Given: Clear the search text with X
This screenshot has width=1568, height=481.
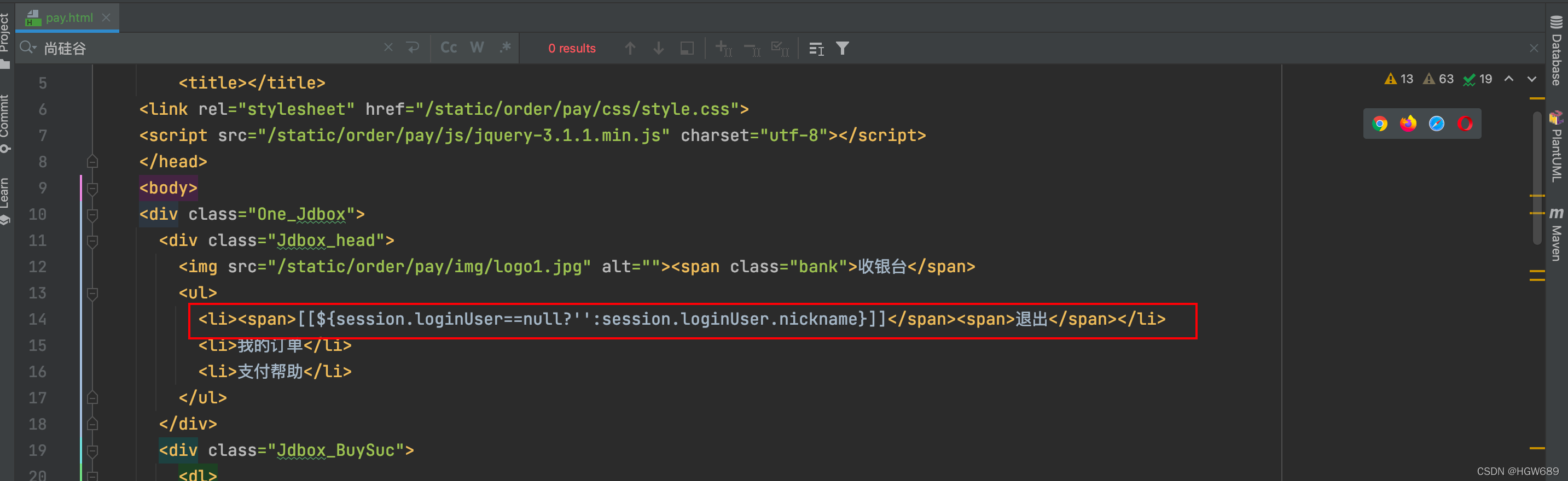Looking at the screenshot, I should (x=388, y=48).
